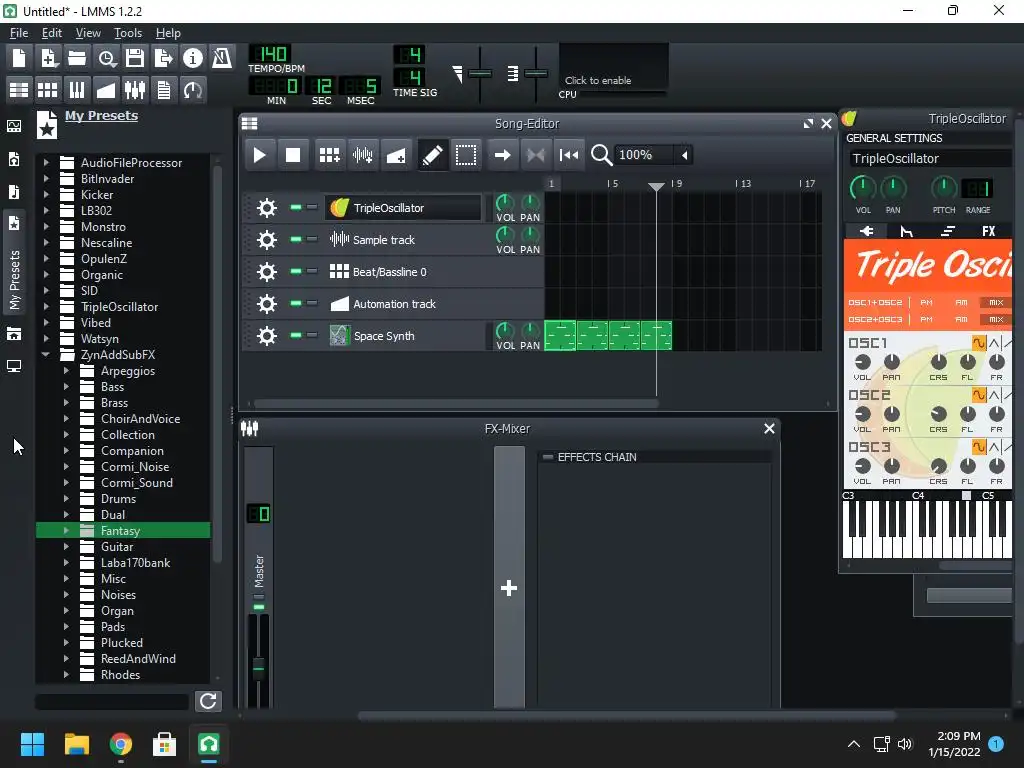Open the File menu
This screenshot has width=1024, height=768.
[19, 33]
